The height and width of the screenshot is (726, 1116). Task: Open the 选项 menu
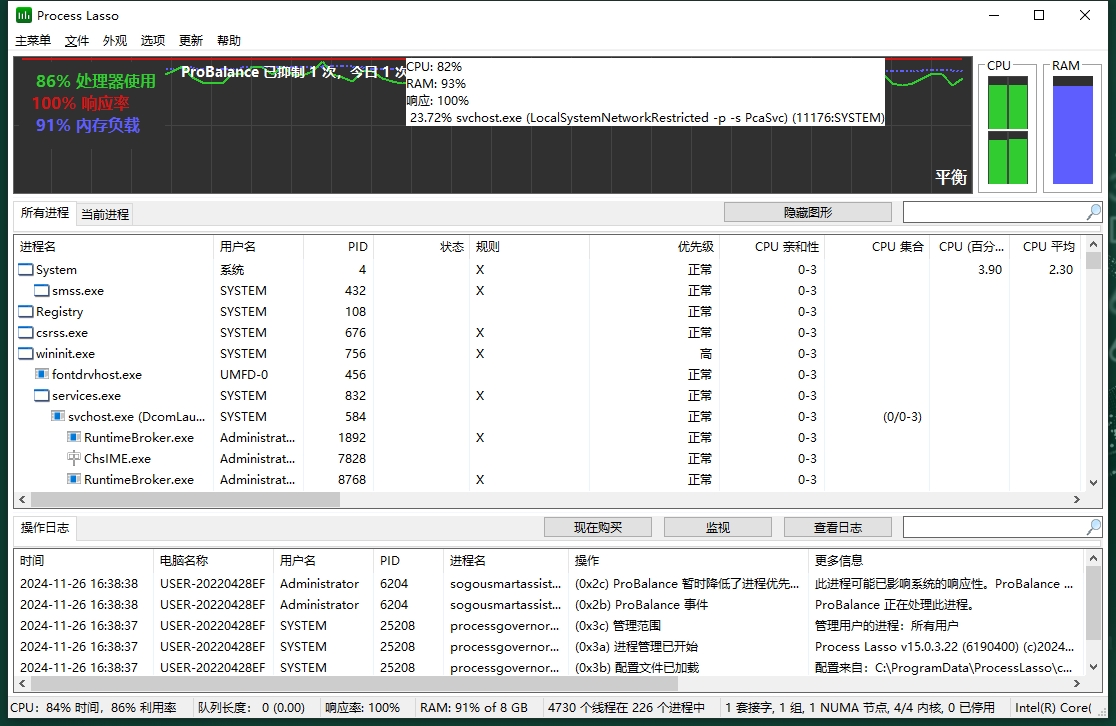pyautogui.click(x=153, y=41)
